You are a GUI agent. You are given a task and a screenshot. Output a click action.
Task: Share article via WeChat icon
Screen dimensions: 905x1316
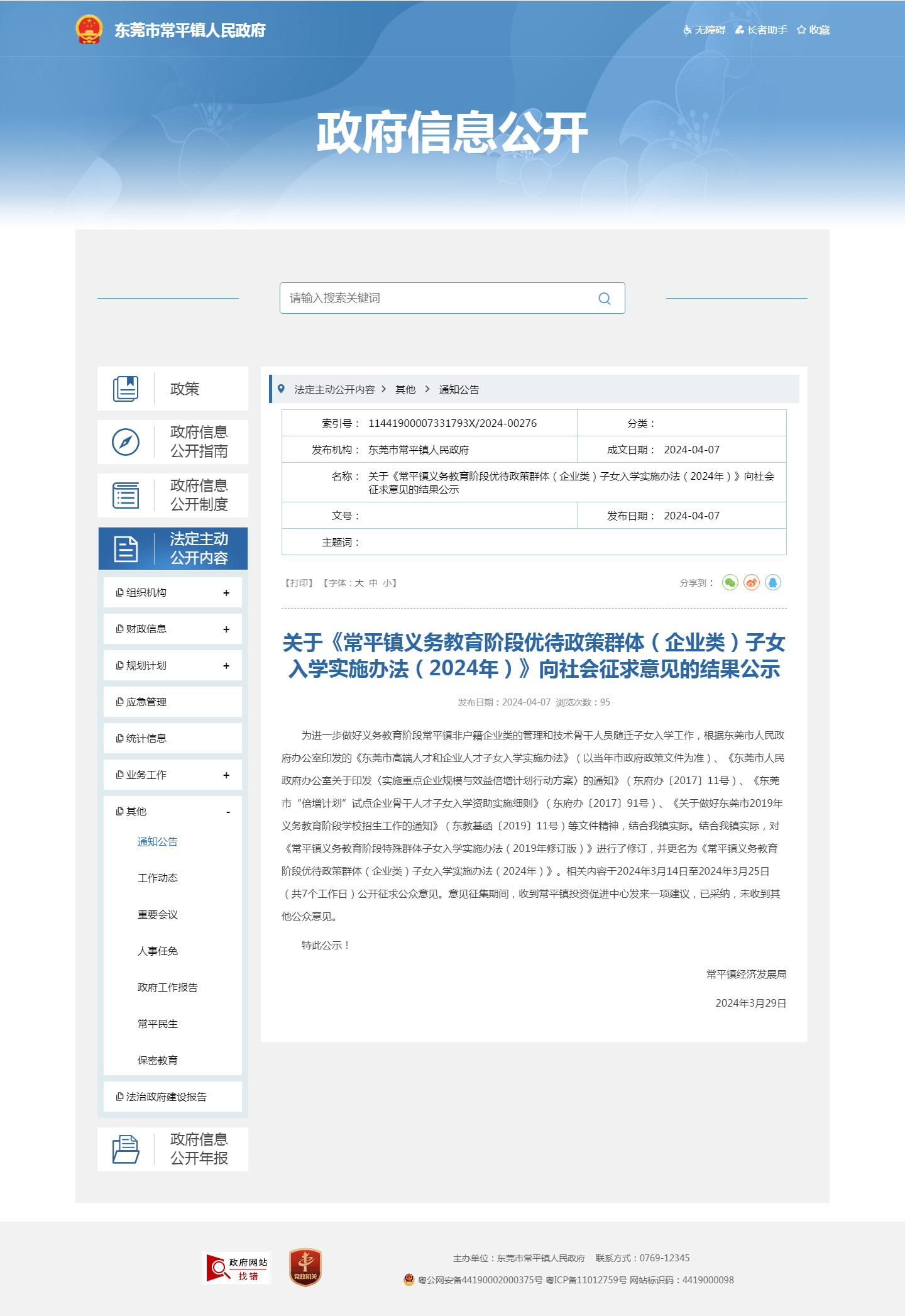(x=730, y=583)
